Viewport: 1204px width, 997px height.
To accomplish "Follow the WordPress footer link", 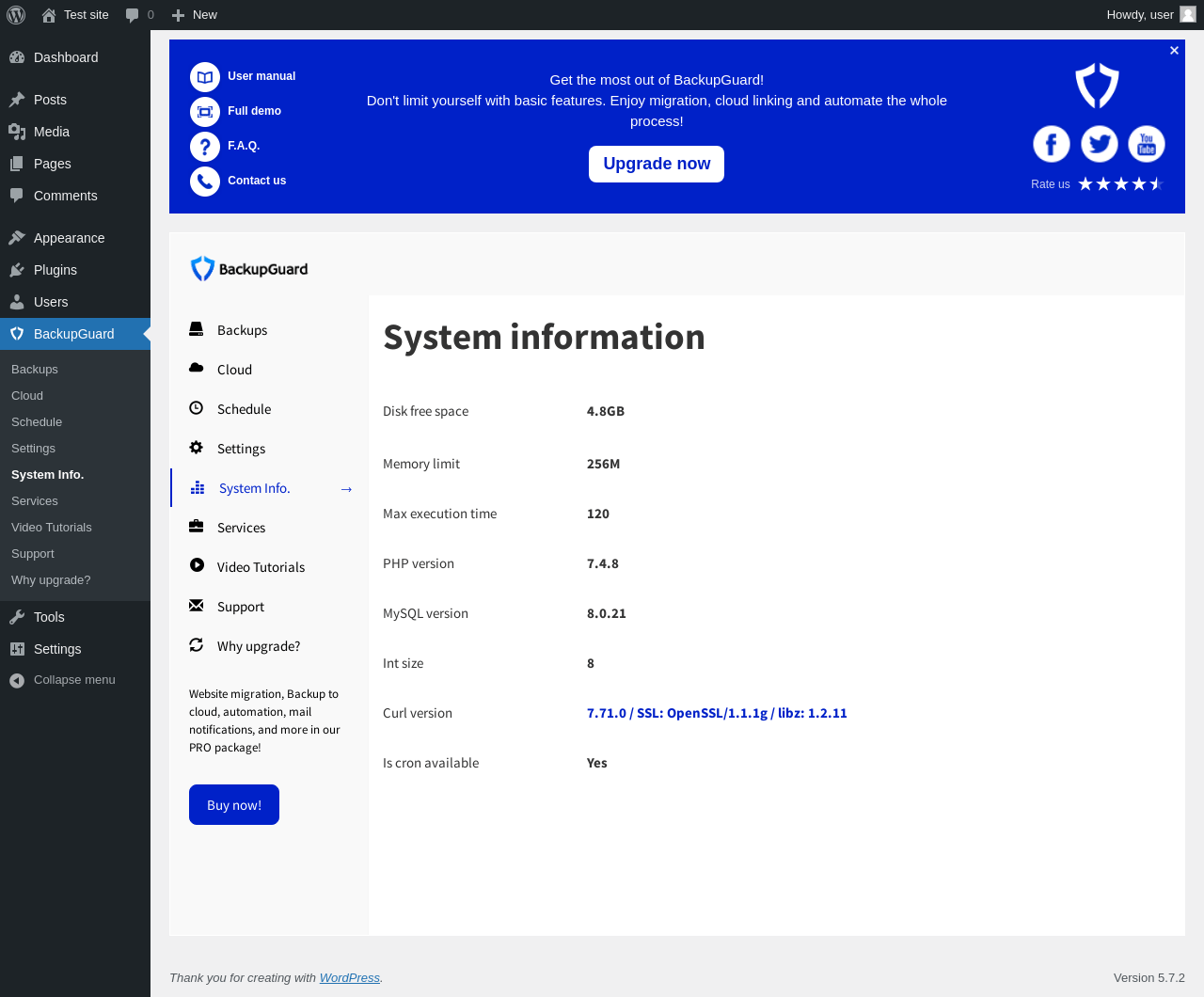I will coord(350,978).
